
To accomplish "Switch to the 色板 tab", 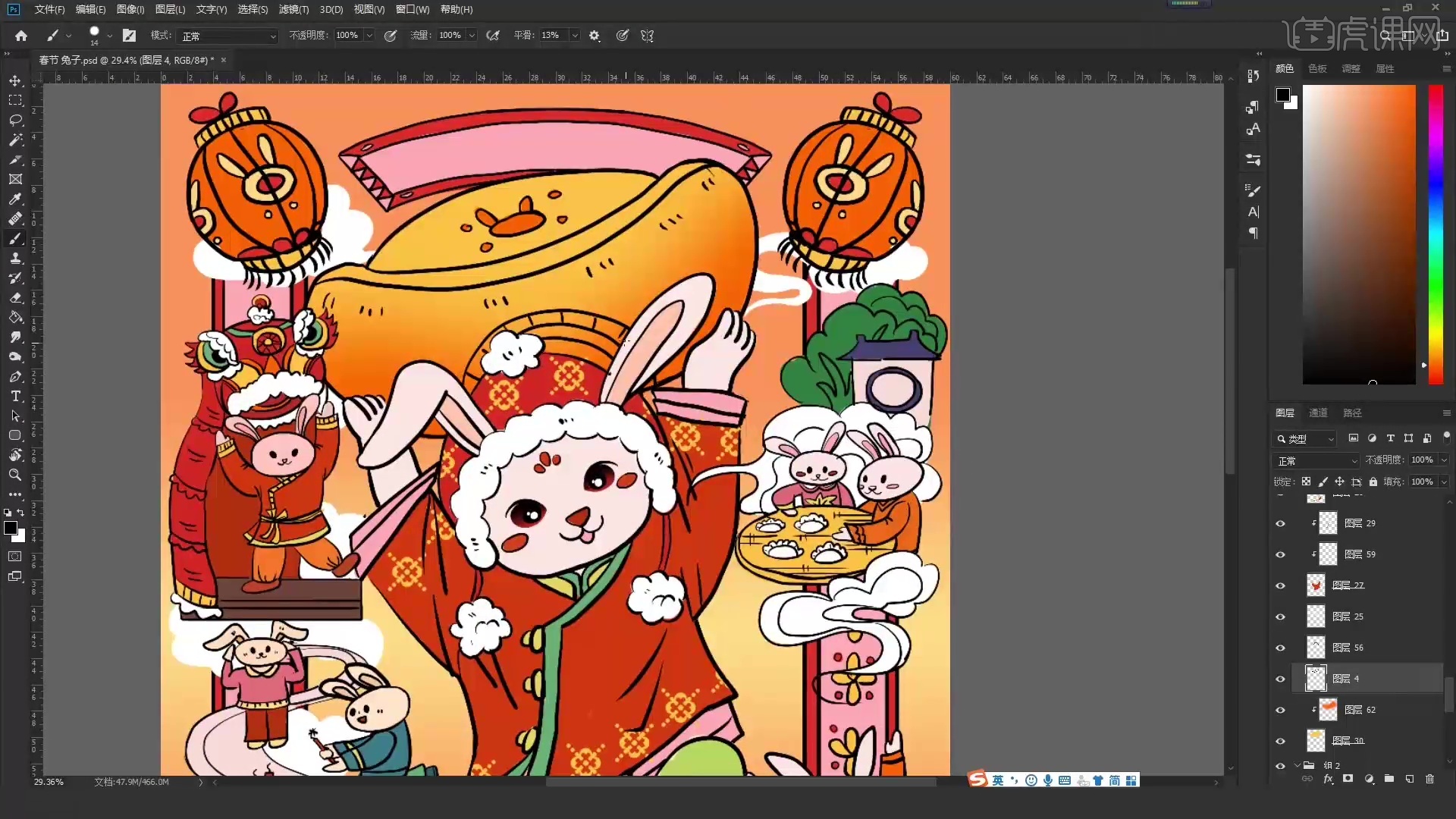I will (1317, 68).
